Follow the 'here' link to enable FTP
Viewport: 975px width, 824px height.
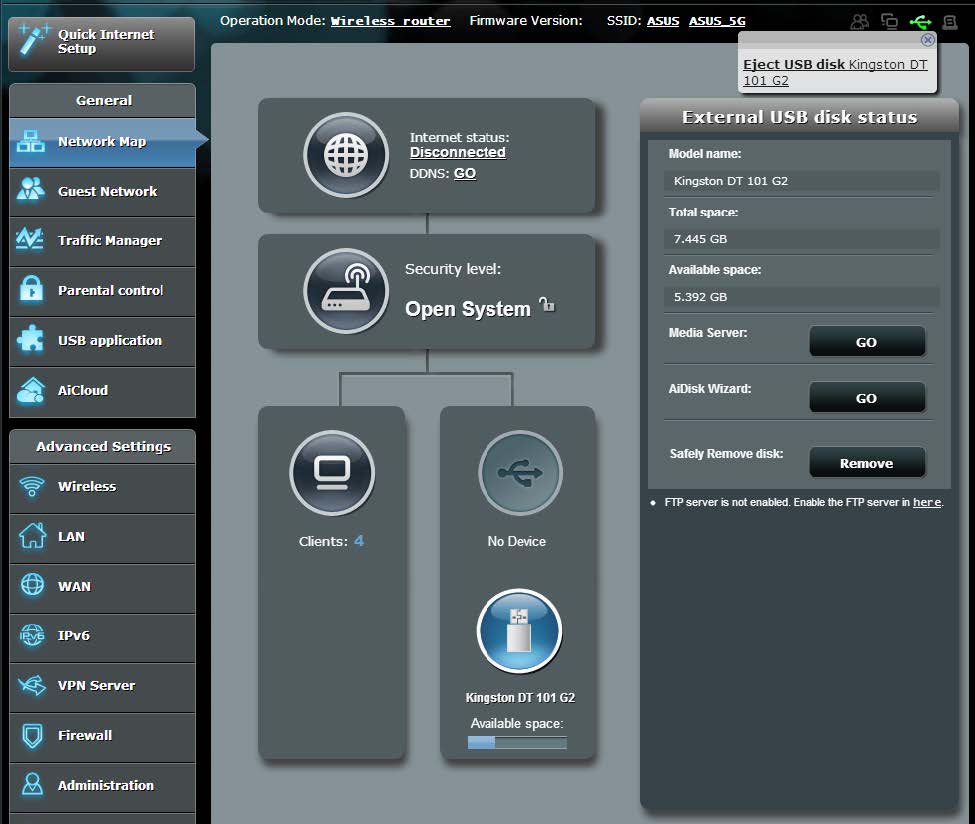pos(926,502)
